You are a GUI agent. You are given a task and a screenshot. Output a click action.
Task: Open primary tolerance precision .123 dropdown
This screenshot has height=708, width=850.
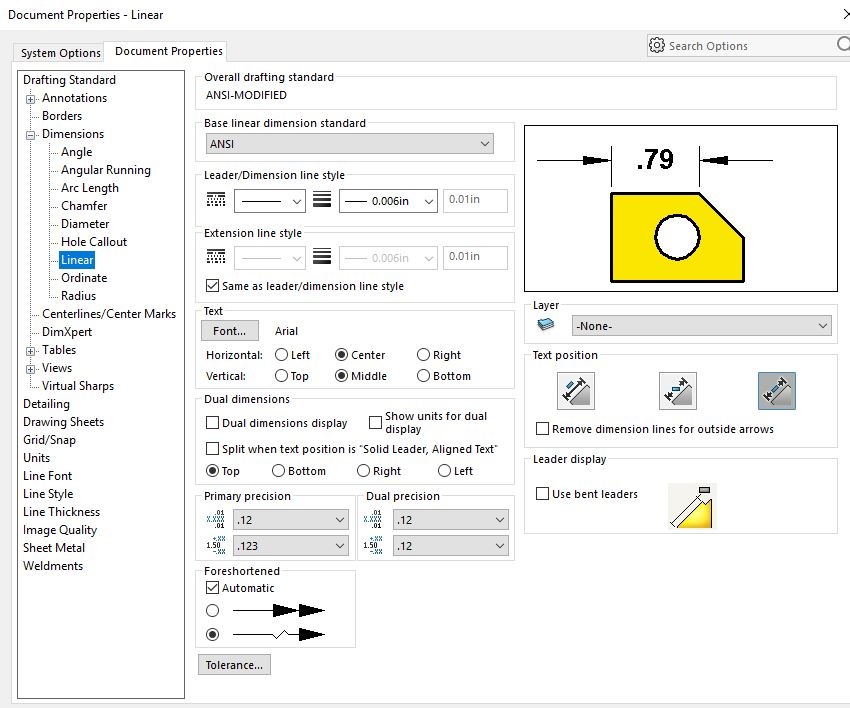click(291, 546)
